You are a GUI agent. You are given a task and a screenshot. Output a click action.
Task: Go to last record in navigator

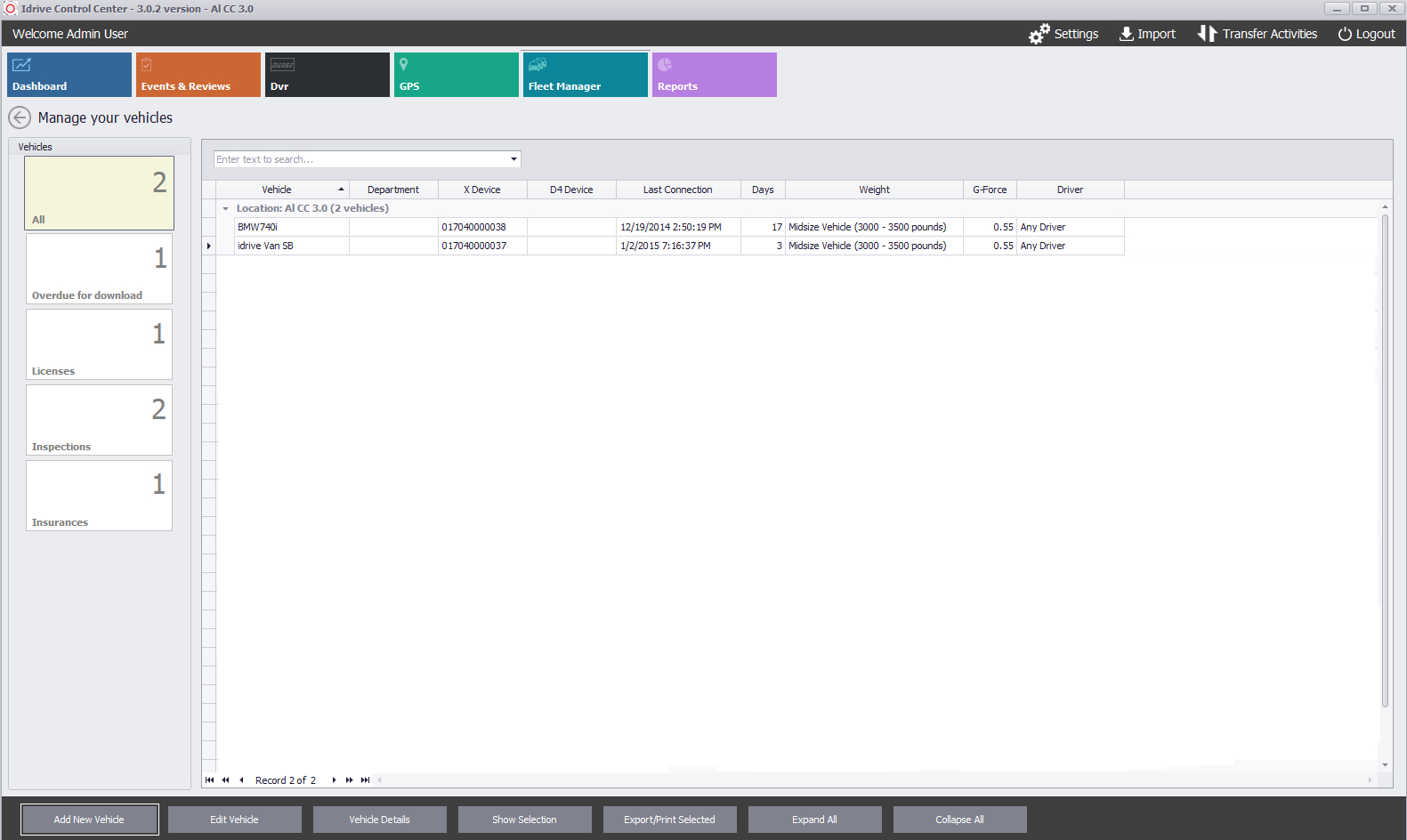coord(365,780)
